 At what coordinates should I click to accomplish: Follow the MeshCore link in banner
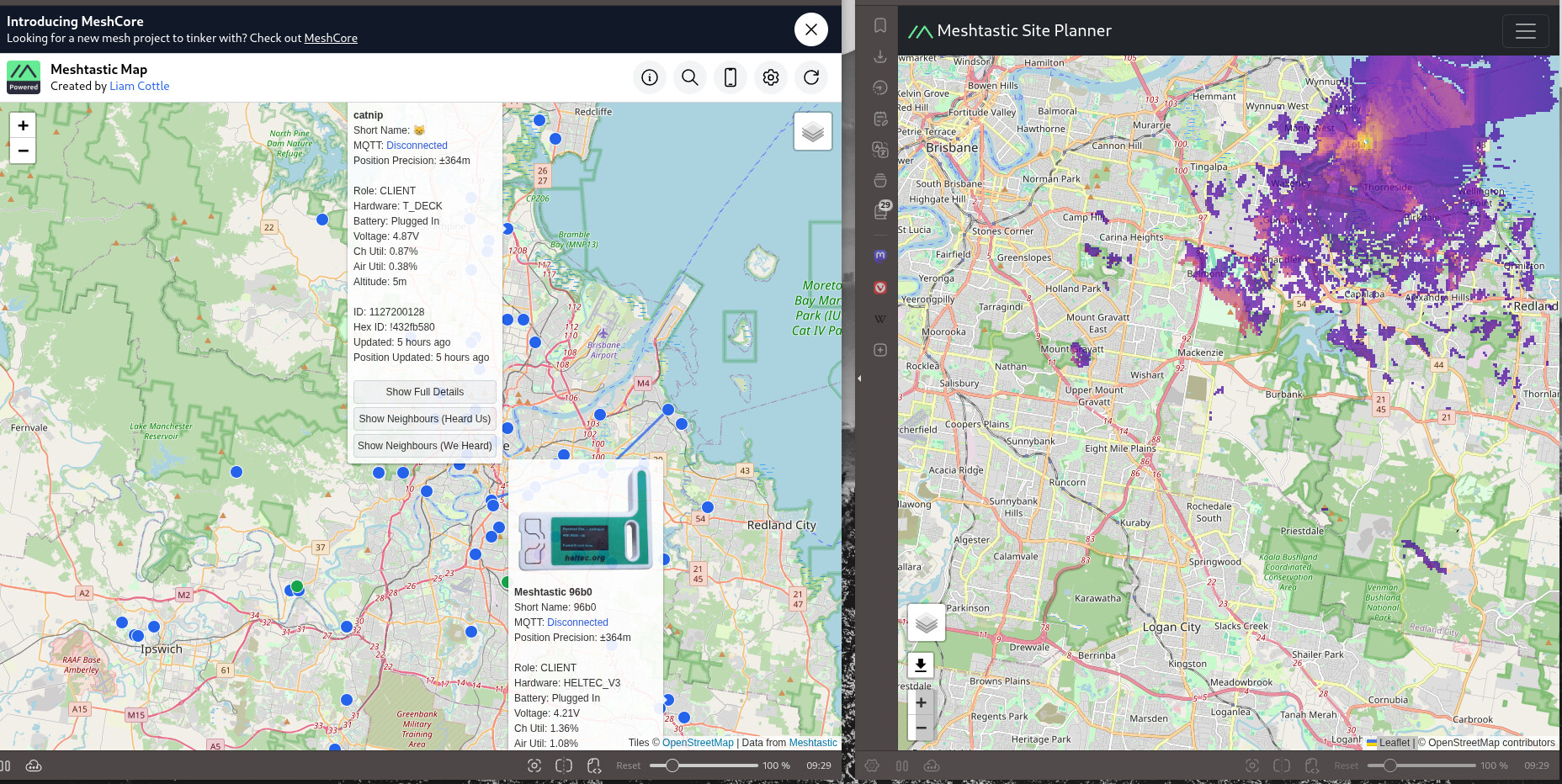pyautogui.click(x=331, y=38)
